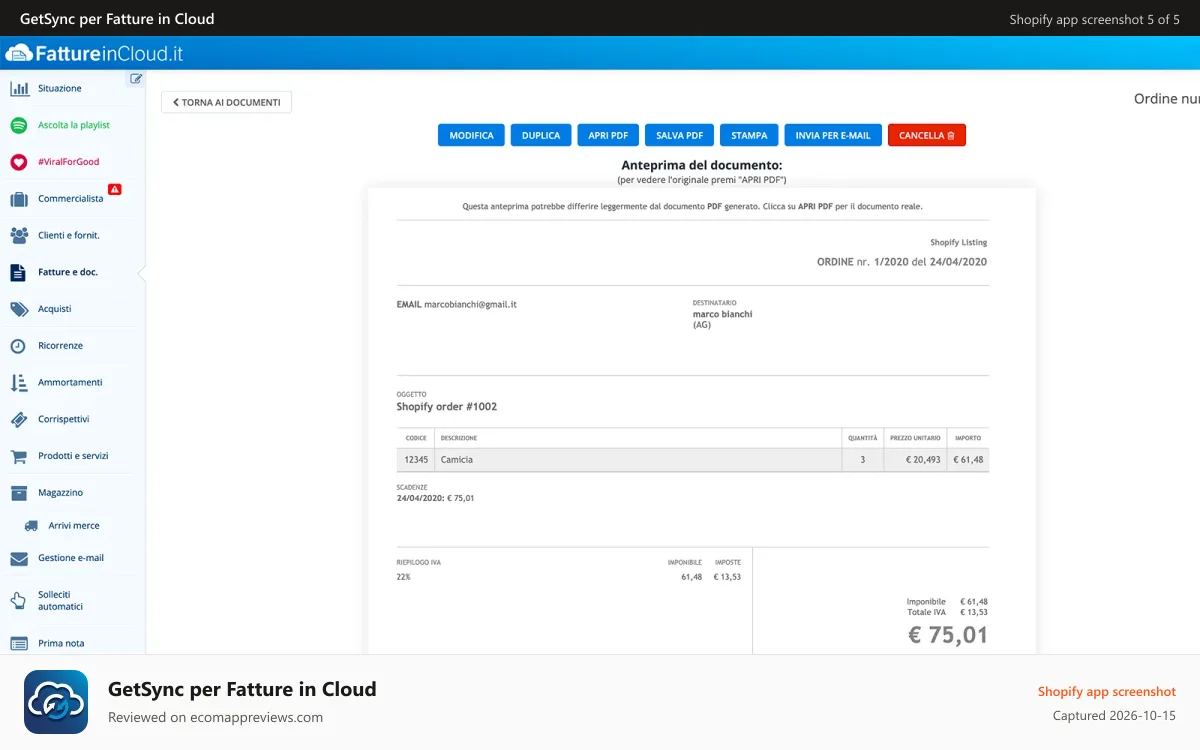Click 'ORDINE nr. 1/2020 del 24/04/2020' heading
Screen dimensions: 1200x750
(902, 262)
